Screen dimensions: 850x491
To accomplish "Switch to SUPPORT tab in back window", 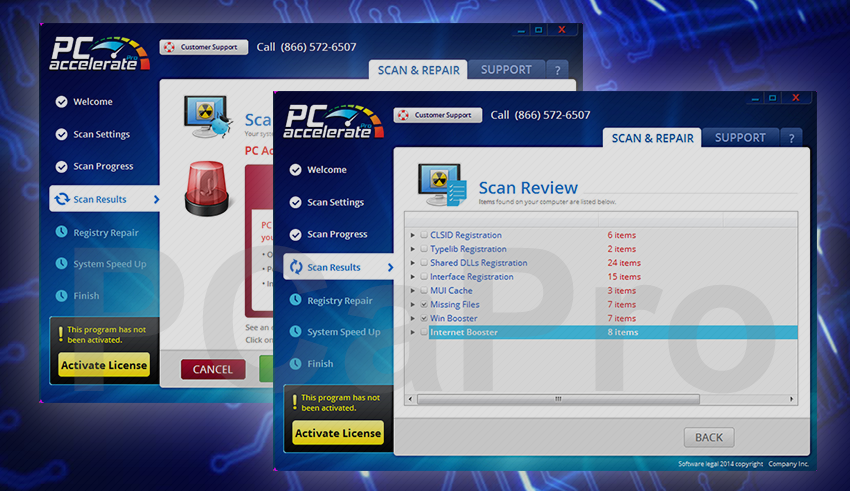I will (506, 70).
